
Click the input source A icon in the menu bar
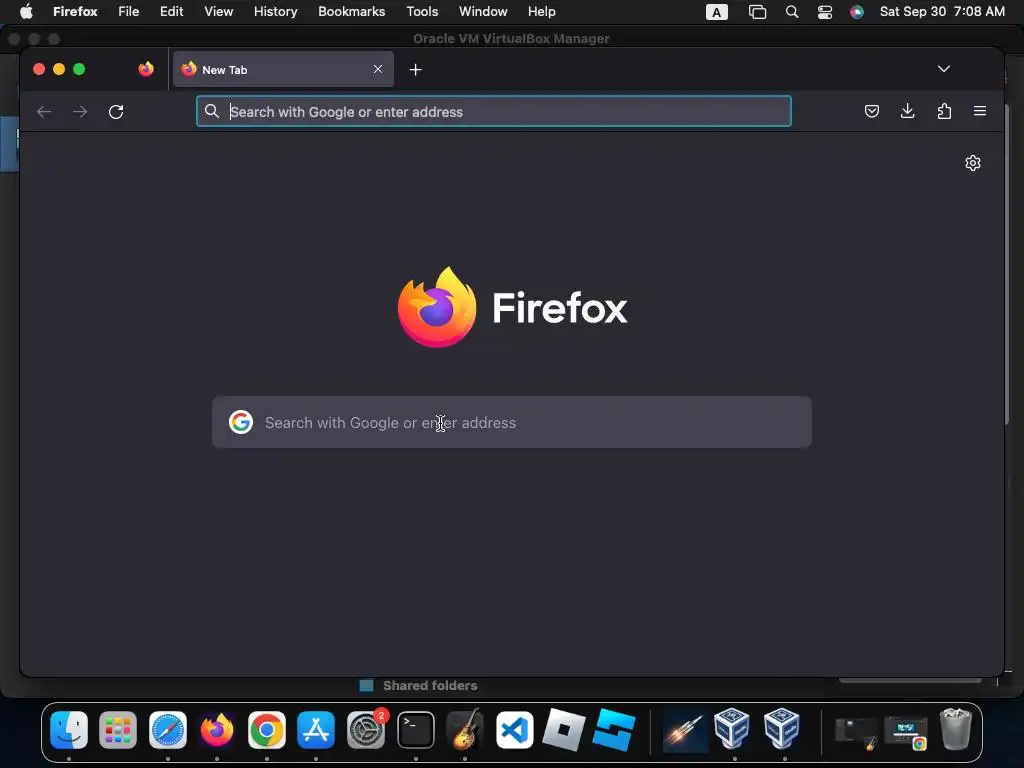[716, 12]
